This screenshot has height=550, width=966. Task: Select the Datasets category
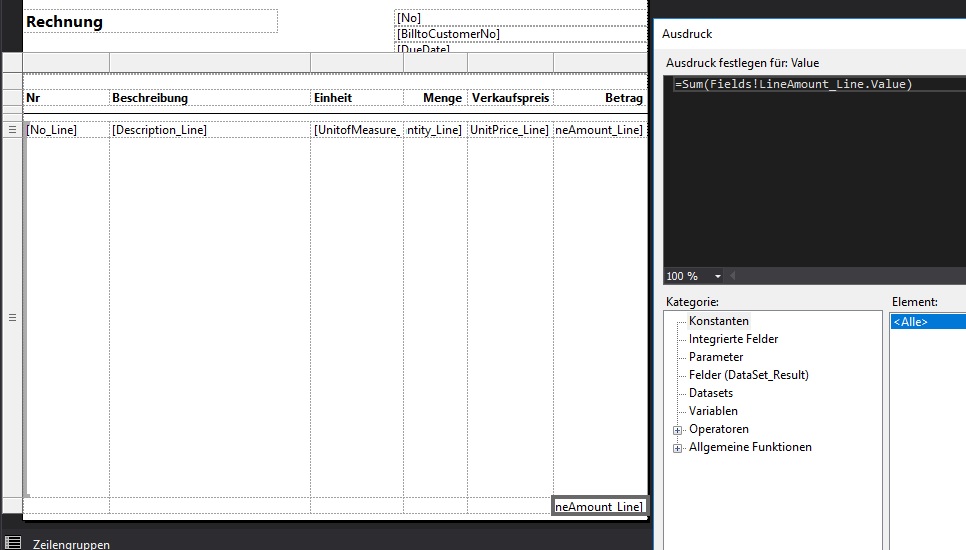[x=710, y=392]
